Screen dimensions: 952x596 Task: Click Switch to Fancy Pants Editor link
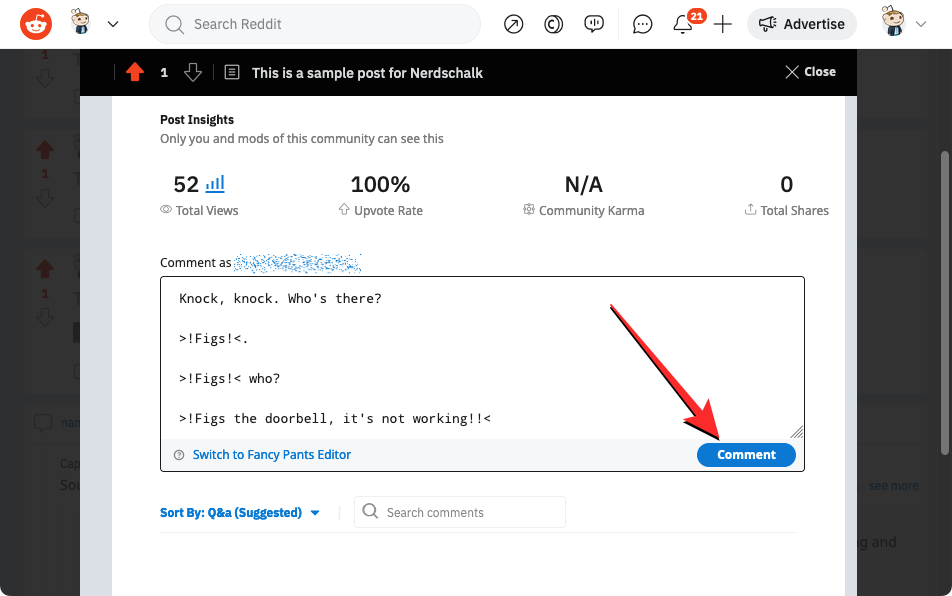click(x=271, y=455)
